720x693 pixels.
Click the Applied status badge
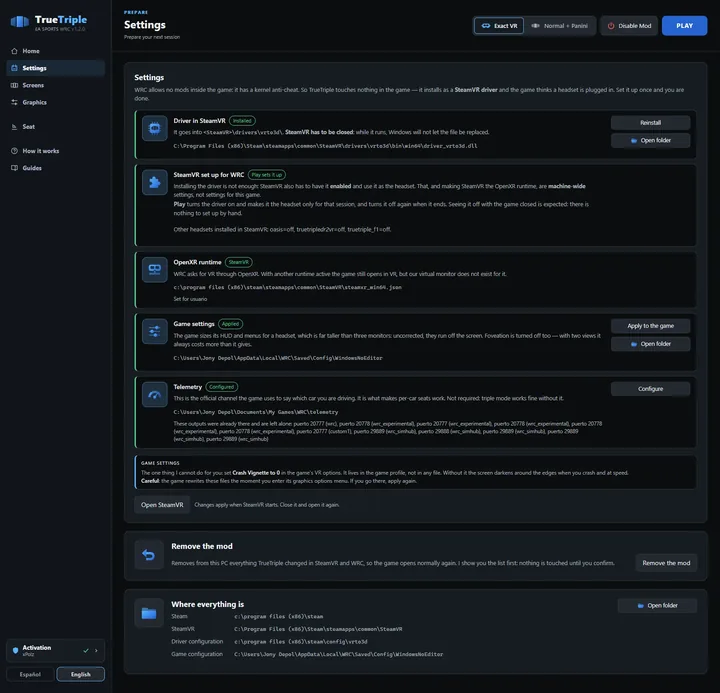point(230,324)
